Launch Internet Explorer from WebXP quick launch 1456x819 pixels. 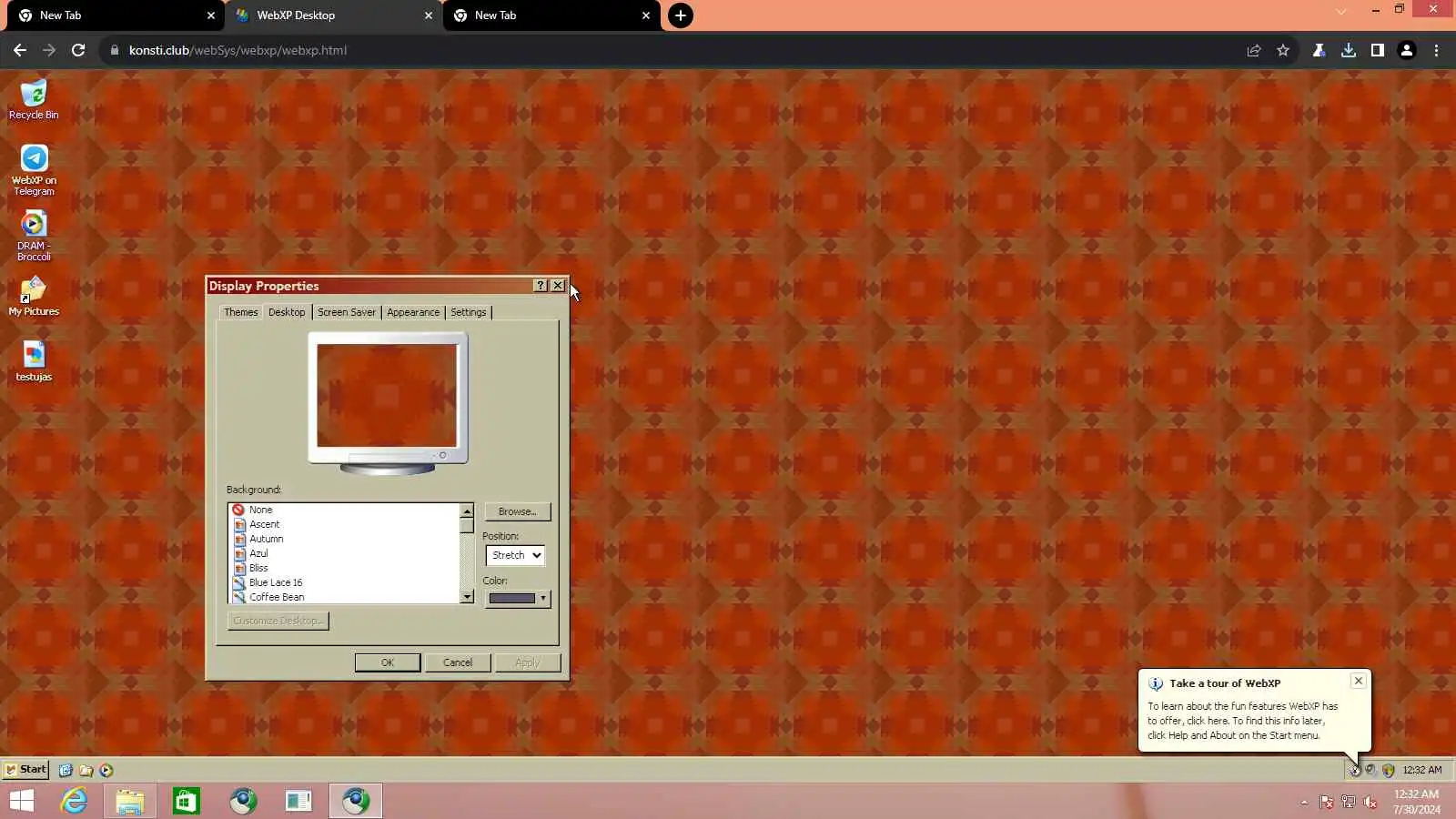click(66, 770)
